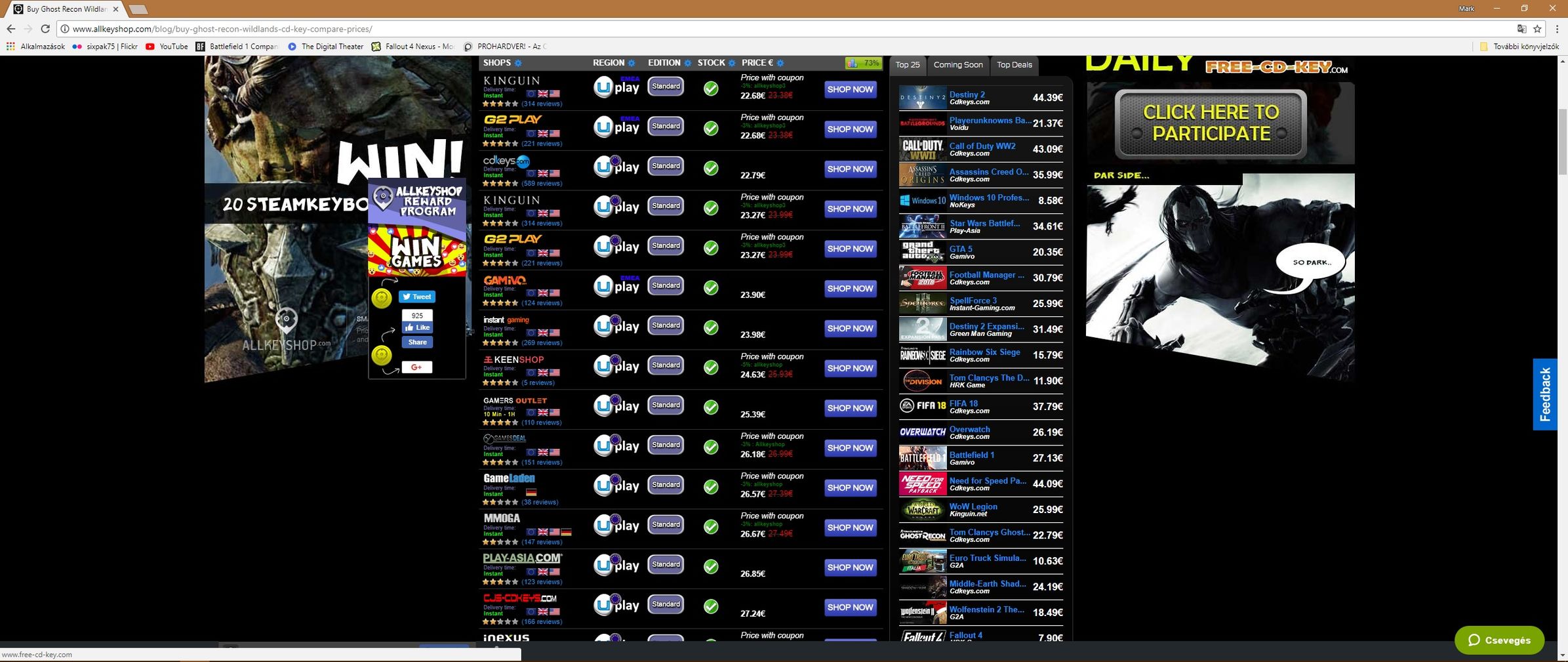Click the Facebook Share button
The image size is (1568, 662).
click(x=417, y=342)
